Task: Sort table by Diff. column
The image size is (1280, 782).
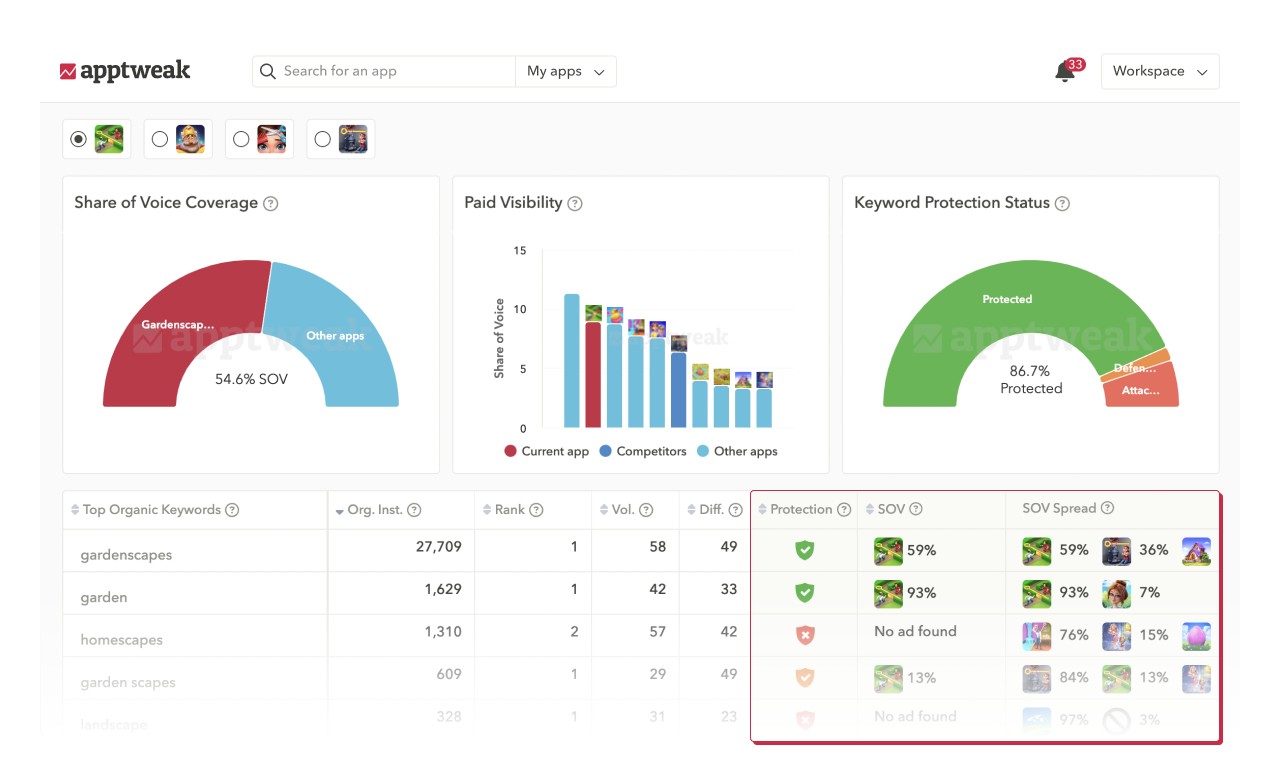Action: click(692, 510)
